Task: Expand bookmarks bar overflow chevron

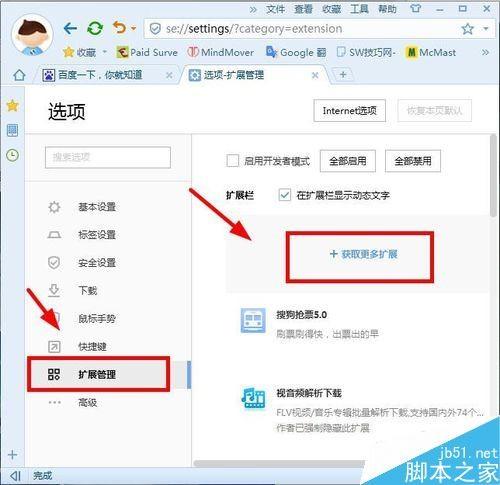Action: click(485, 52)
